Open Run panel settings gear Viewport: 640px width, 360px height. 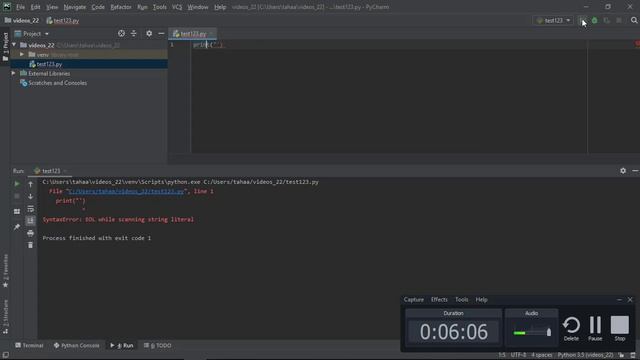(623, 171)
